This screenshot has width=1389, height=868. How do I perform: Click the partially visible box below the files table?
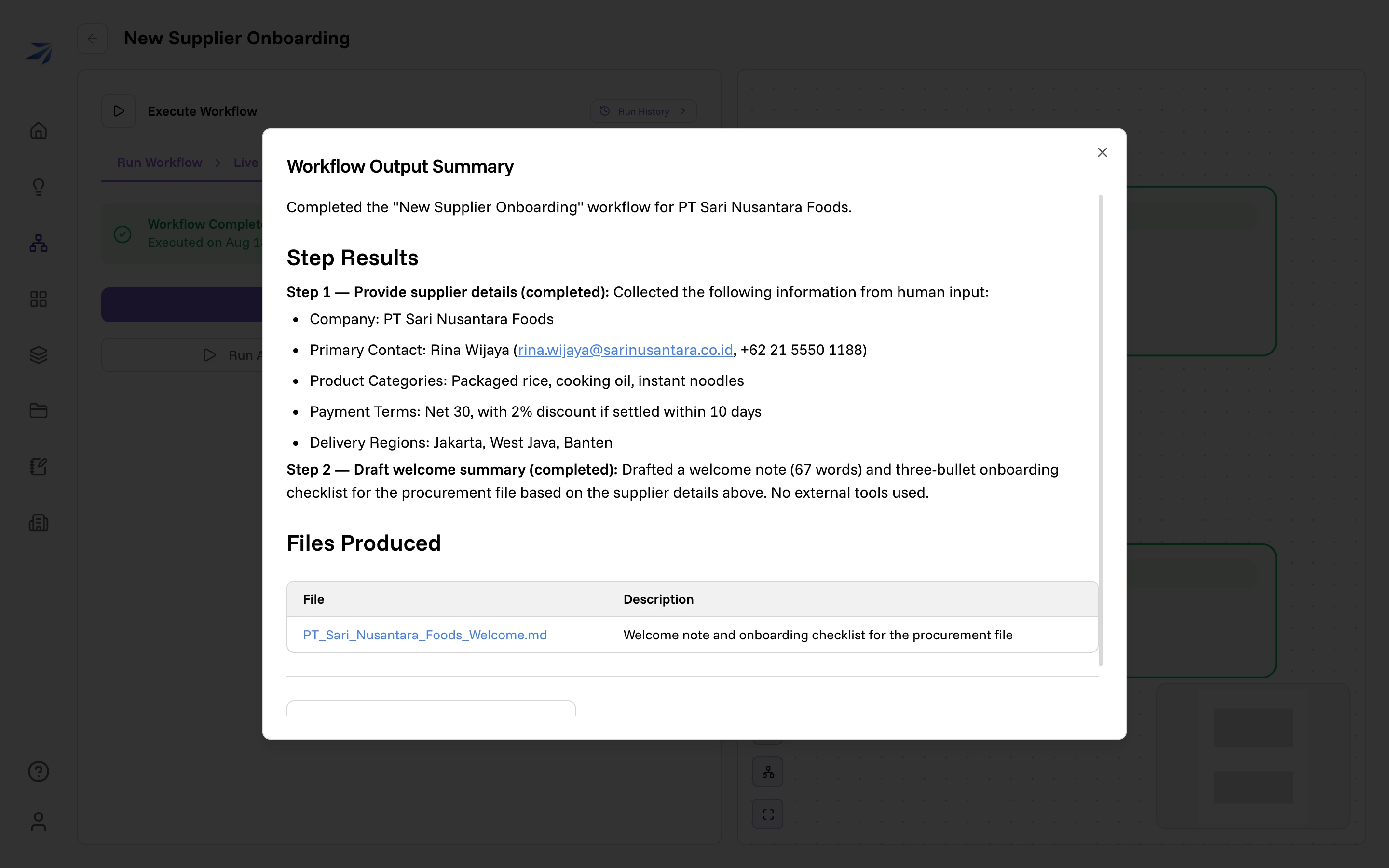click(x=431, y=708)
